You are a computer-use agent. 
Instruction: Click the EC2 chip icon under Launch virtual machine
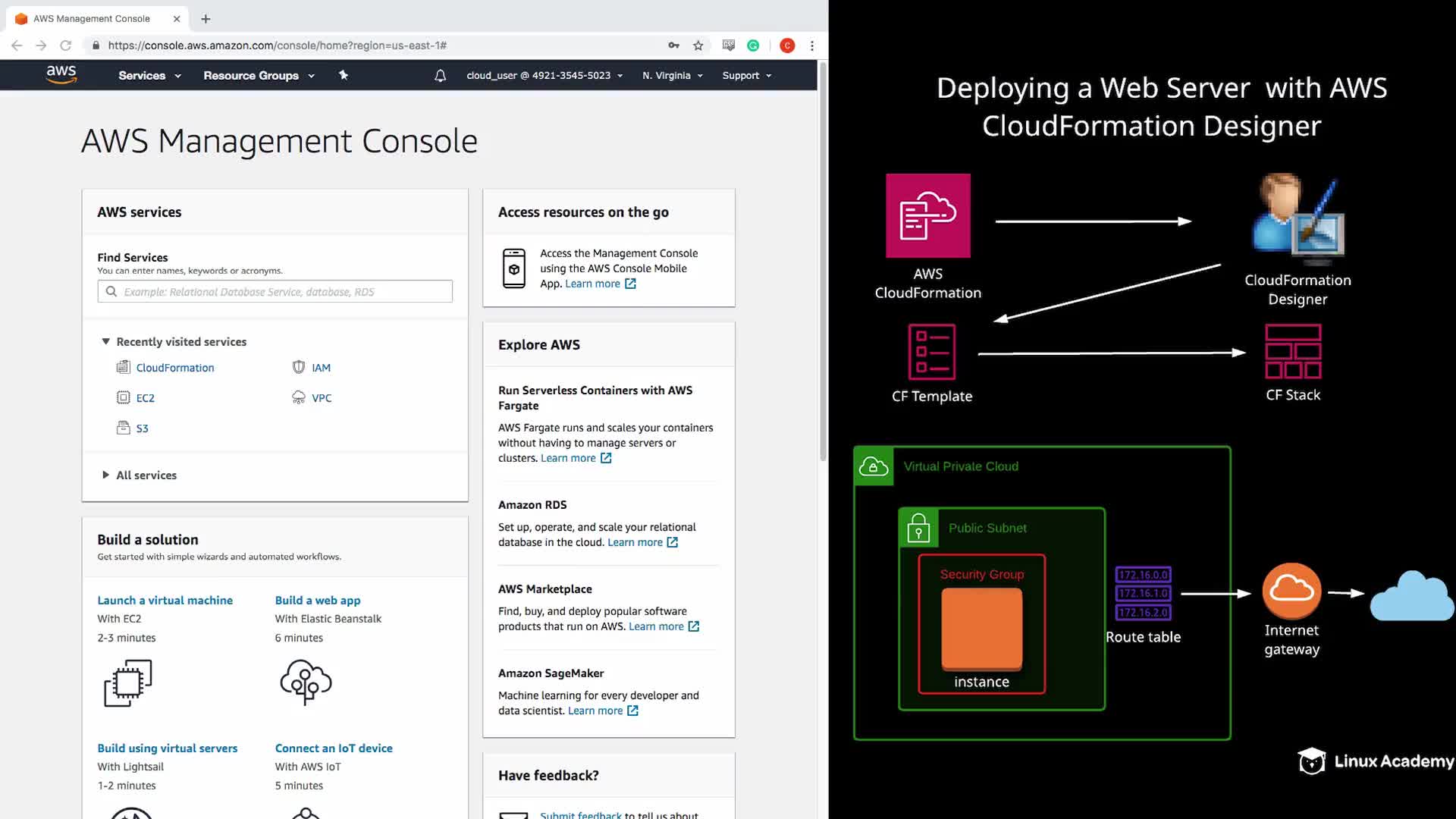coord(127,682)
